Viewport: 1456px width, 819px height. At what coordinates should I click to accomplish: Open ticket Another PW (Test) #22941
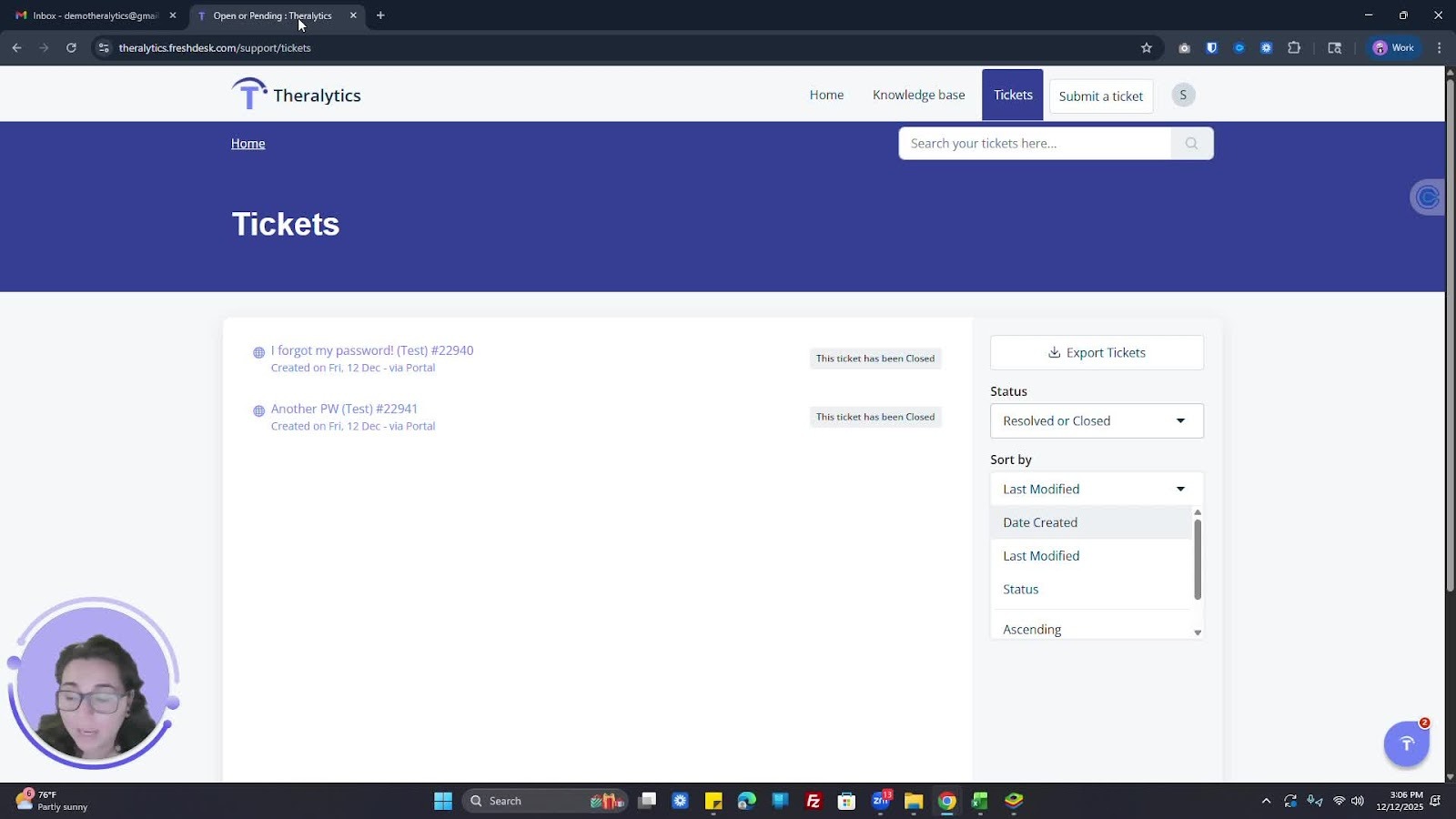(x=344, y=409)
